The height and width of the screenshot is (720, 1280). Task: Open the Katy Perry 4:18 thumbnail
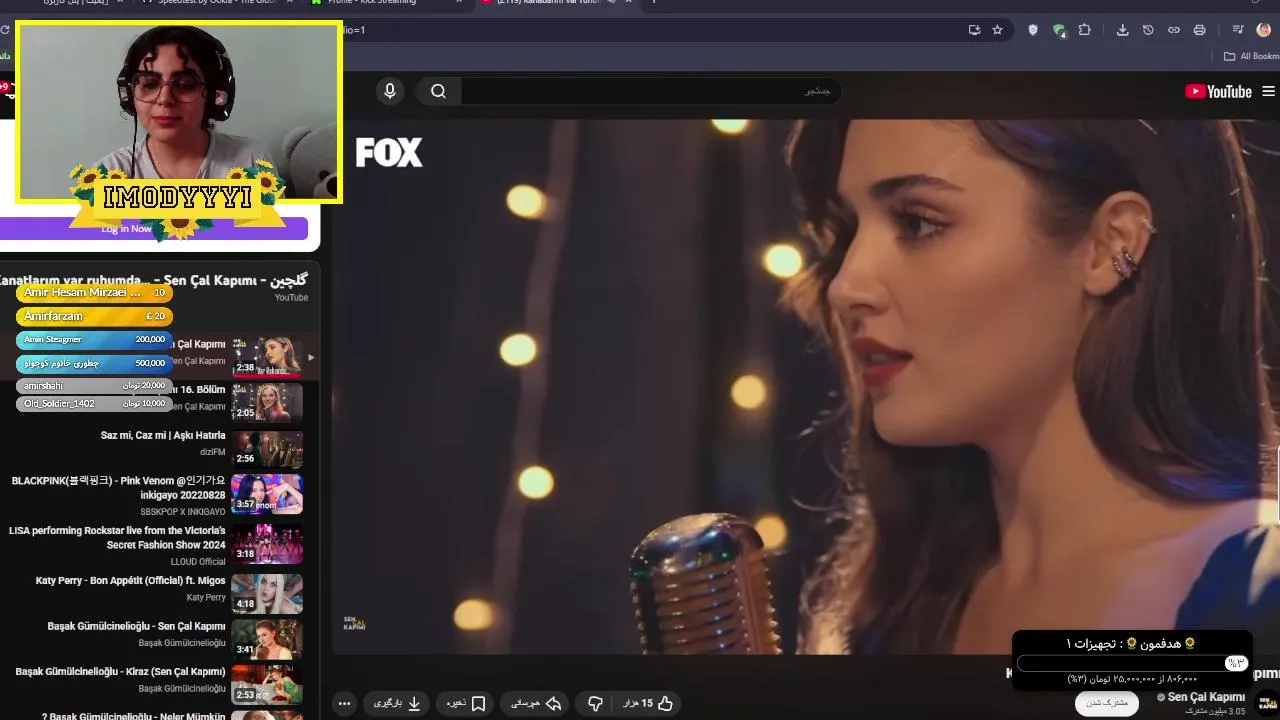[x=267, y=594]
